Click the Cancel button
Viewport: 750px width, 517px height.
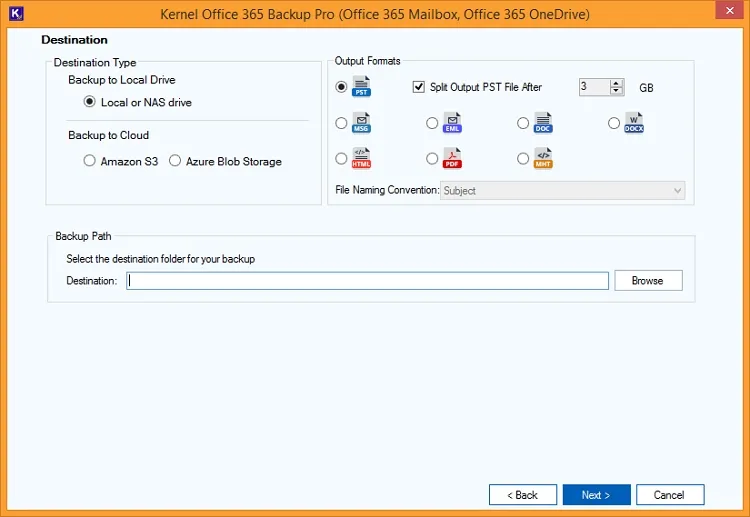point(670,495)
